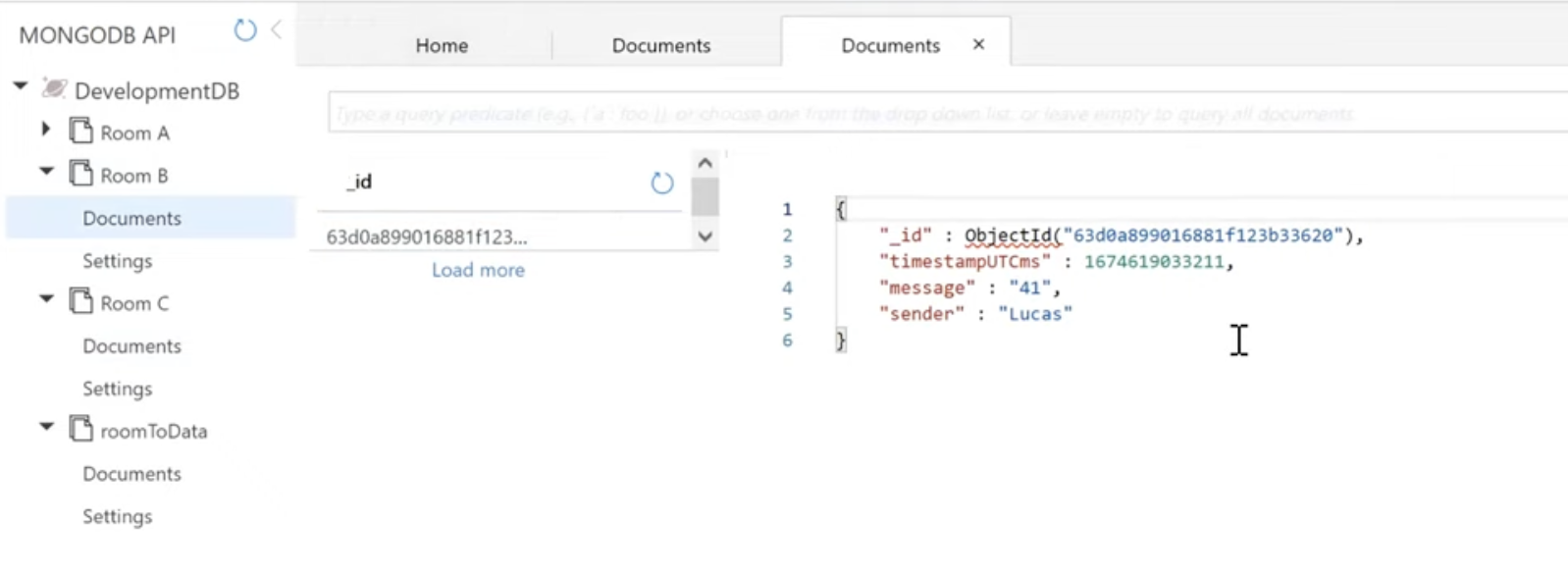Switch to the Home tab
The image size is (1568, 575).
click(x=442, y=45)
